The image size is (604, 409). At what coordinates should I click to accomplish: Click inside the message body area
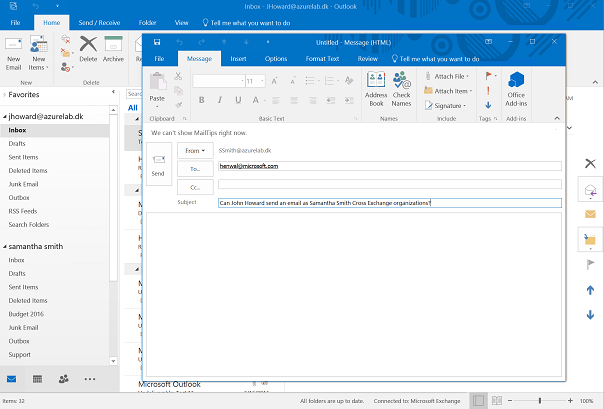(x=354, y=294)
